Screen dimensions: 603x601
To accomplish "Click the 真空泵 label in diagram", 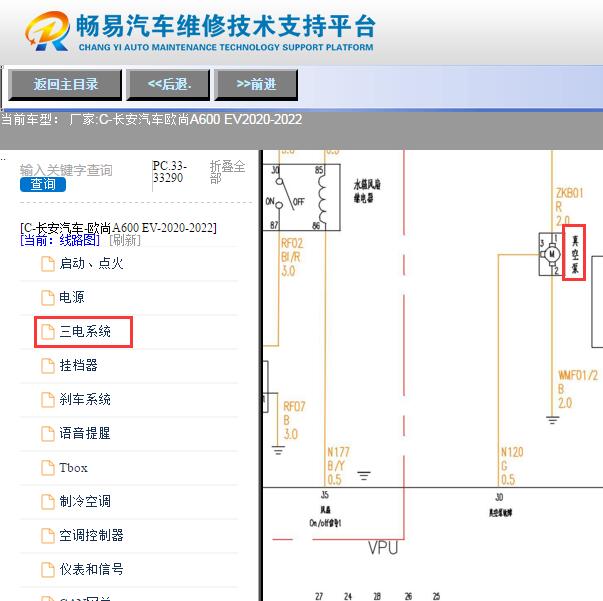I will [x=575, y=253].
